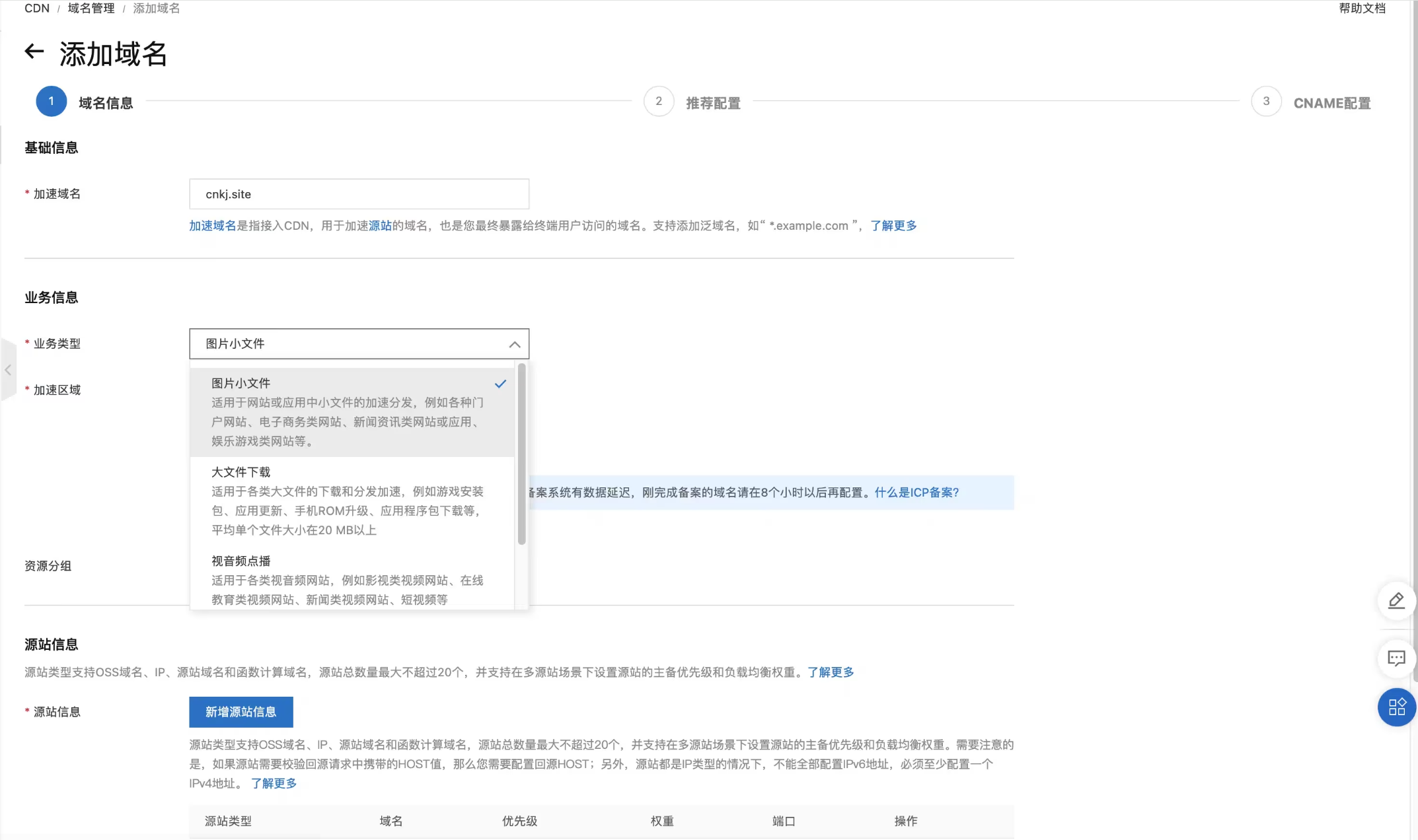Click 新增源站信息 button
Viewport: 1418px width, 840px height.
[241, 712]
